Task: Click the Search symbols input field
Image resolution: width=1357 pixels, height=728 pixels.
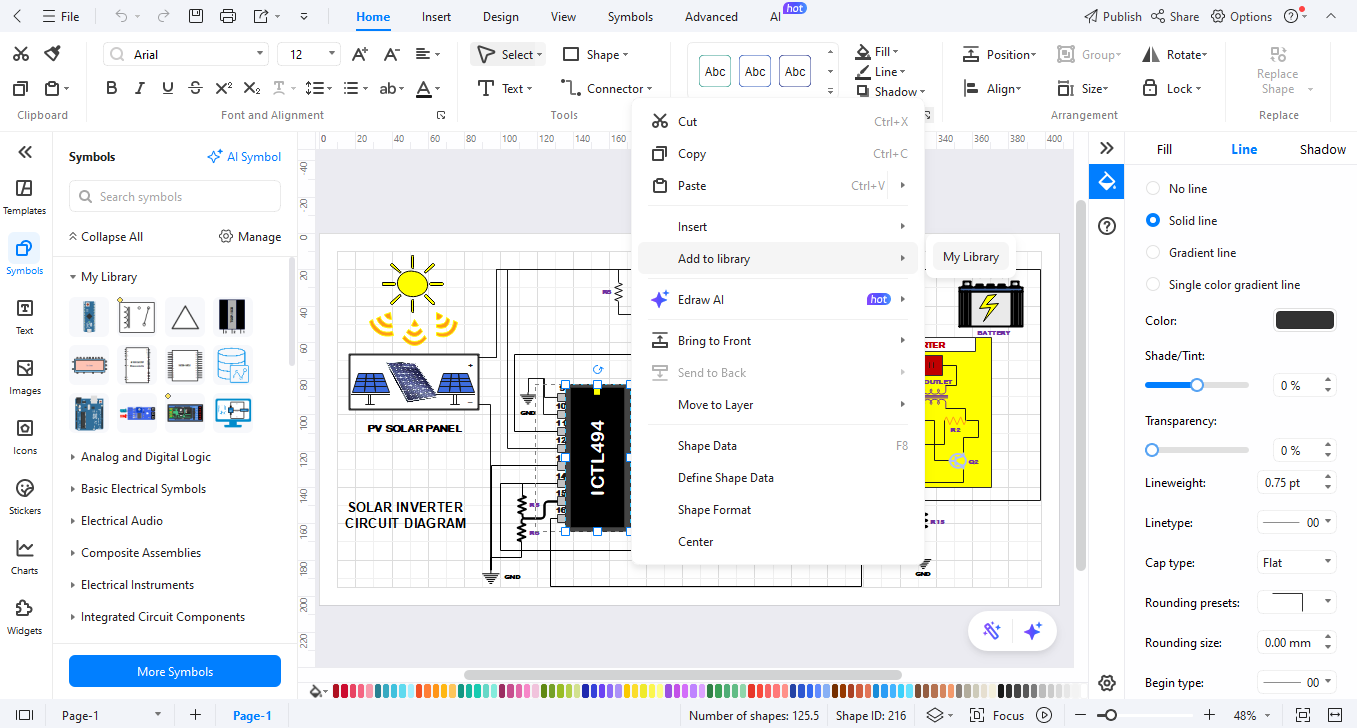Action: coord(175,197)
